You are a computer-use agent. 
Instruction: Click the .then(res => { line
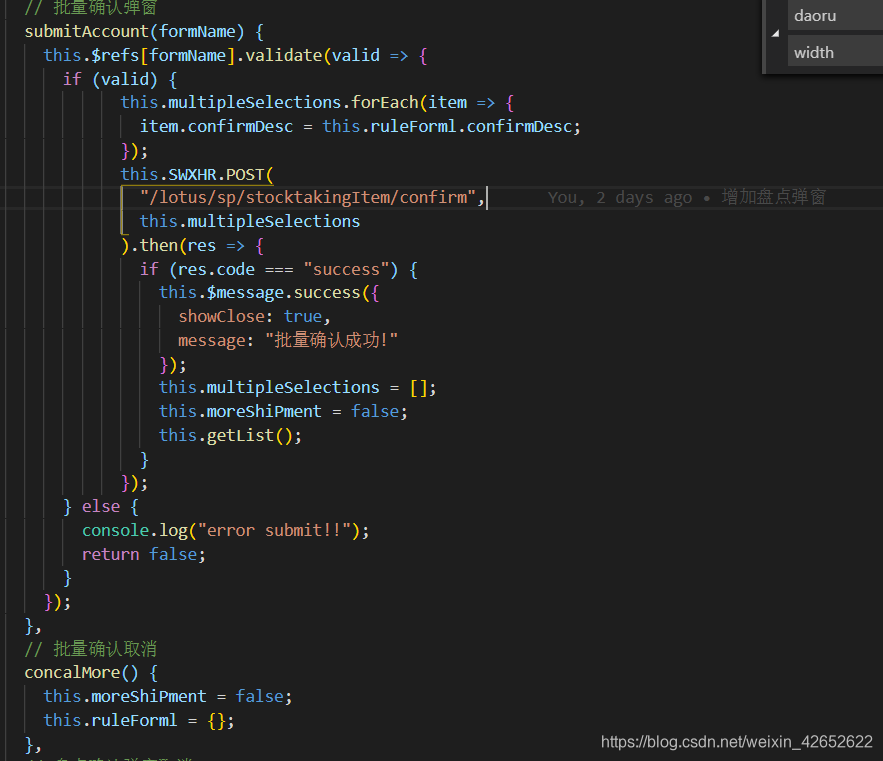click(x=192, y=246)
